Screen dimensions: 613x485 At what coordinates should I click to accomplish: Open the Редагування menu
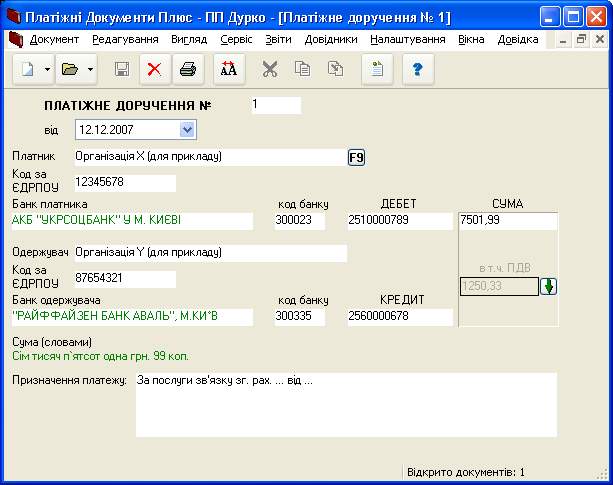125,39
